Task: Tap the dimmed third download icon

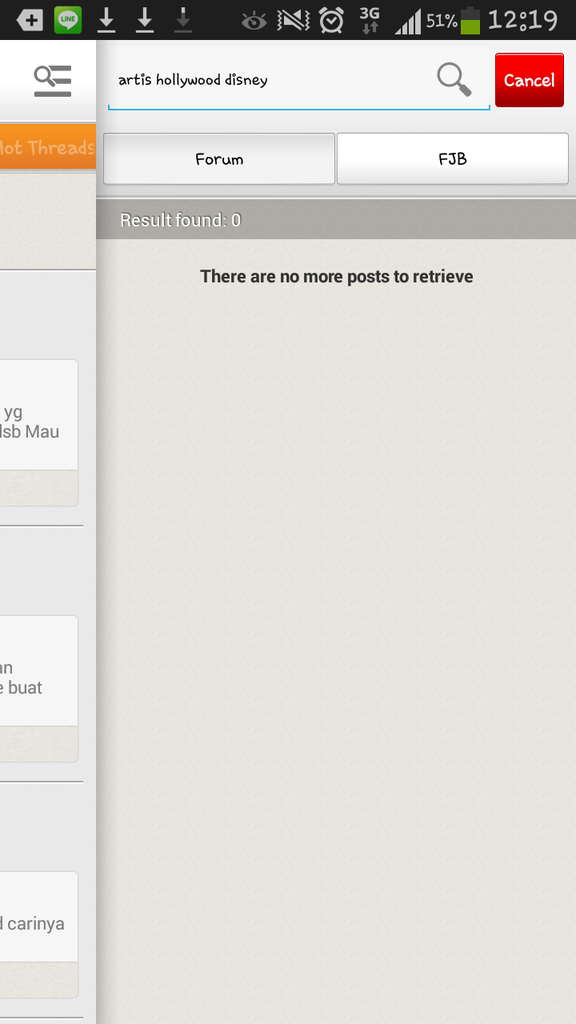Action: [184, 20]
